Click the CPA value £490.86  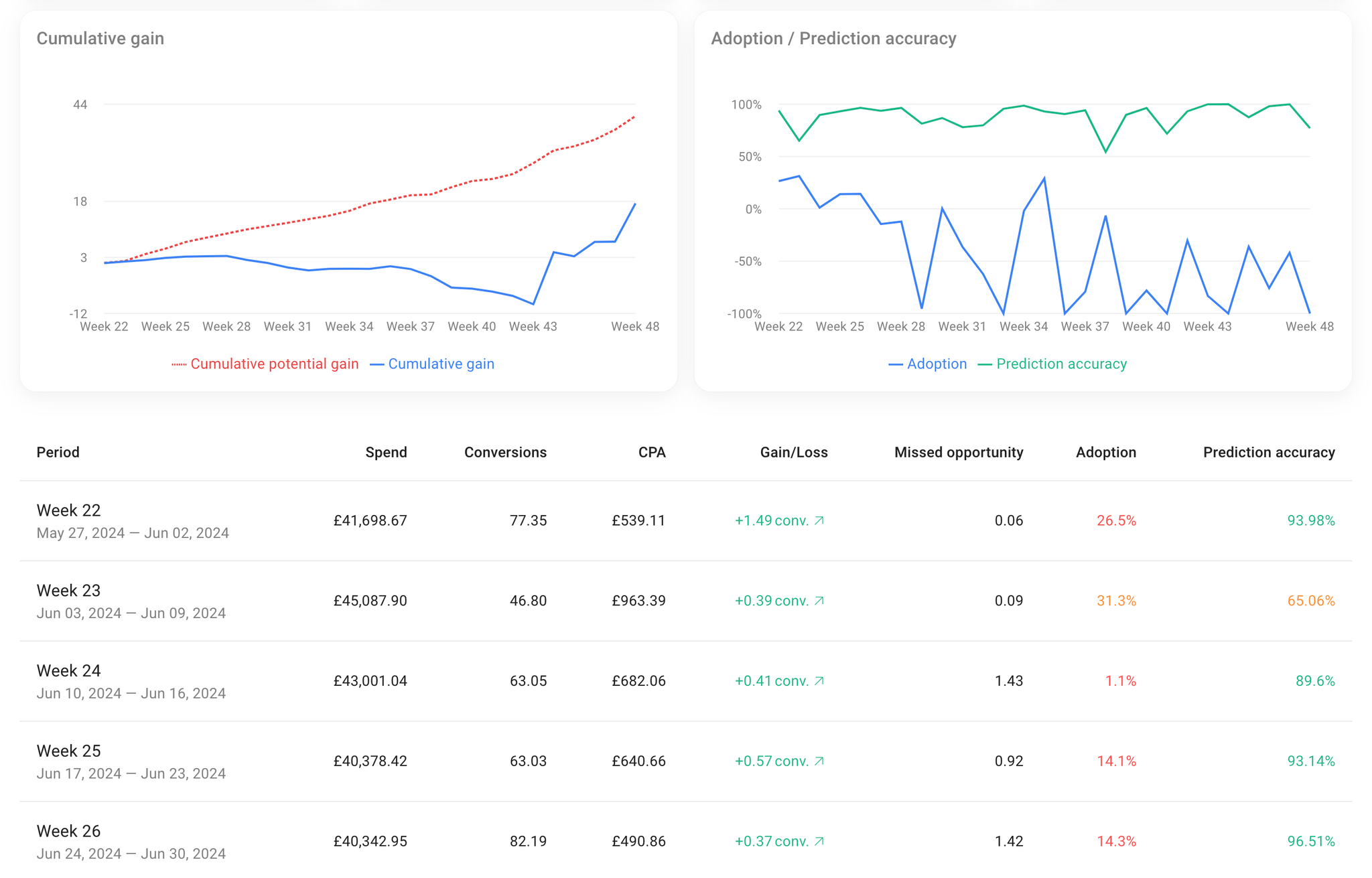click(638, 841)
